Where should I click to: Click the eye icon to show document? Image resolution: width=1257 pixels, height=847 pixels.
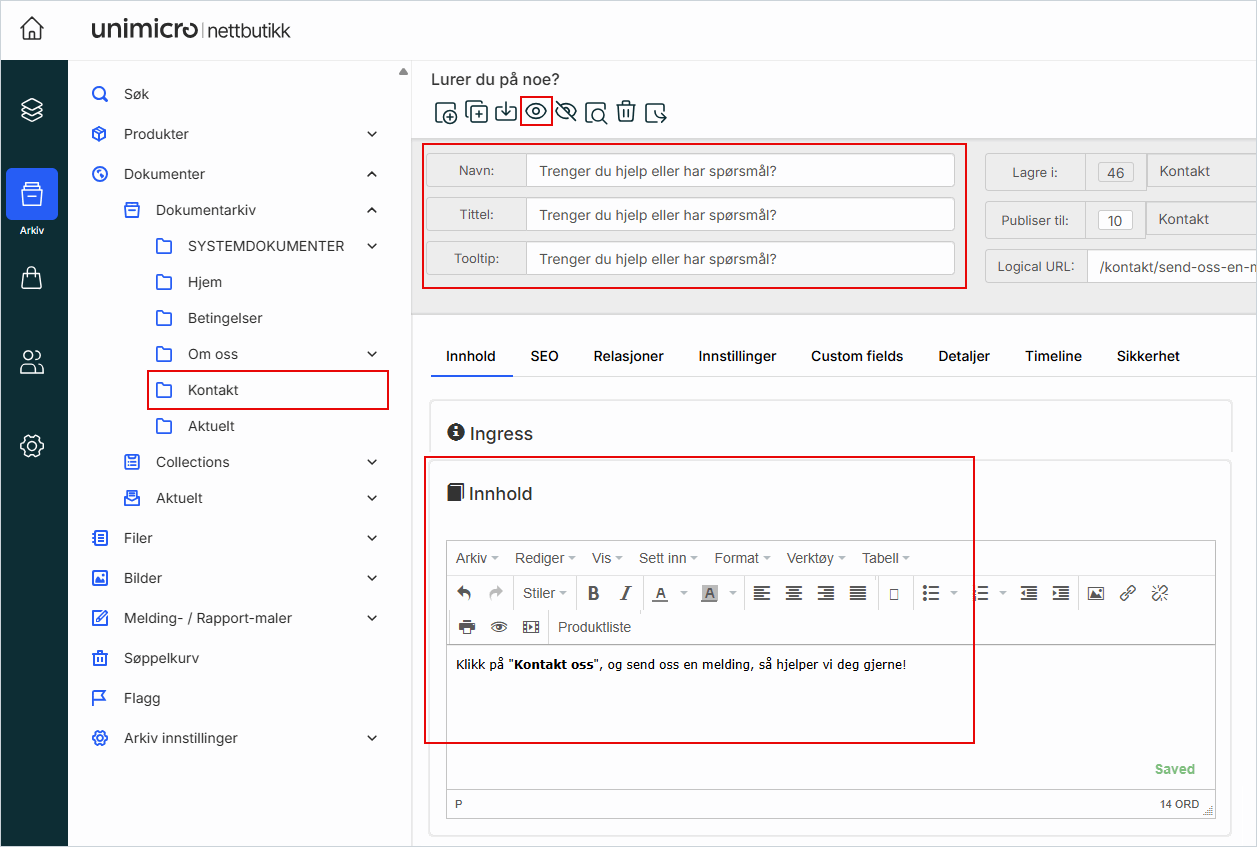tap(537, 112)
